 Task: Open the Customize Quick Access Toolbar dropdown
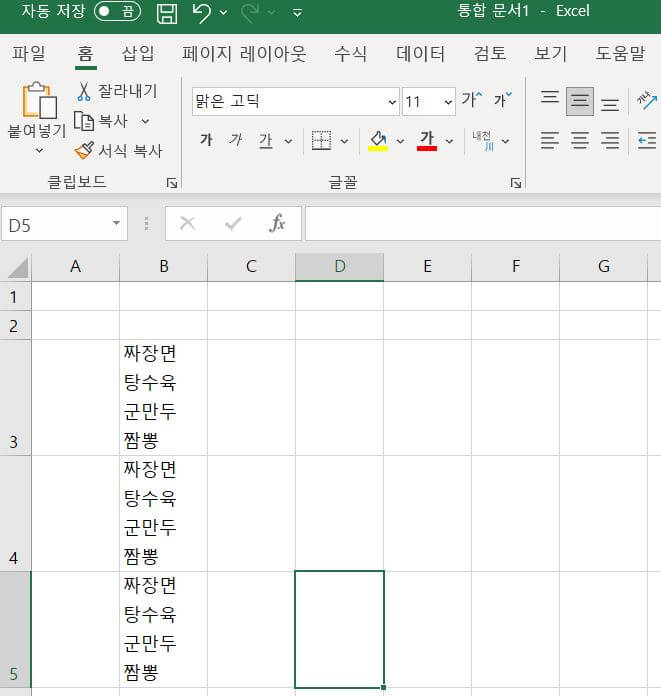pyautogui.click(x=297, y=13)
